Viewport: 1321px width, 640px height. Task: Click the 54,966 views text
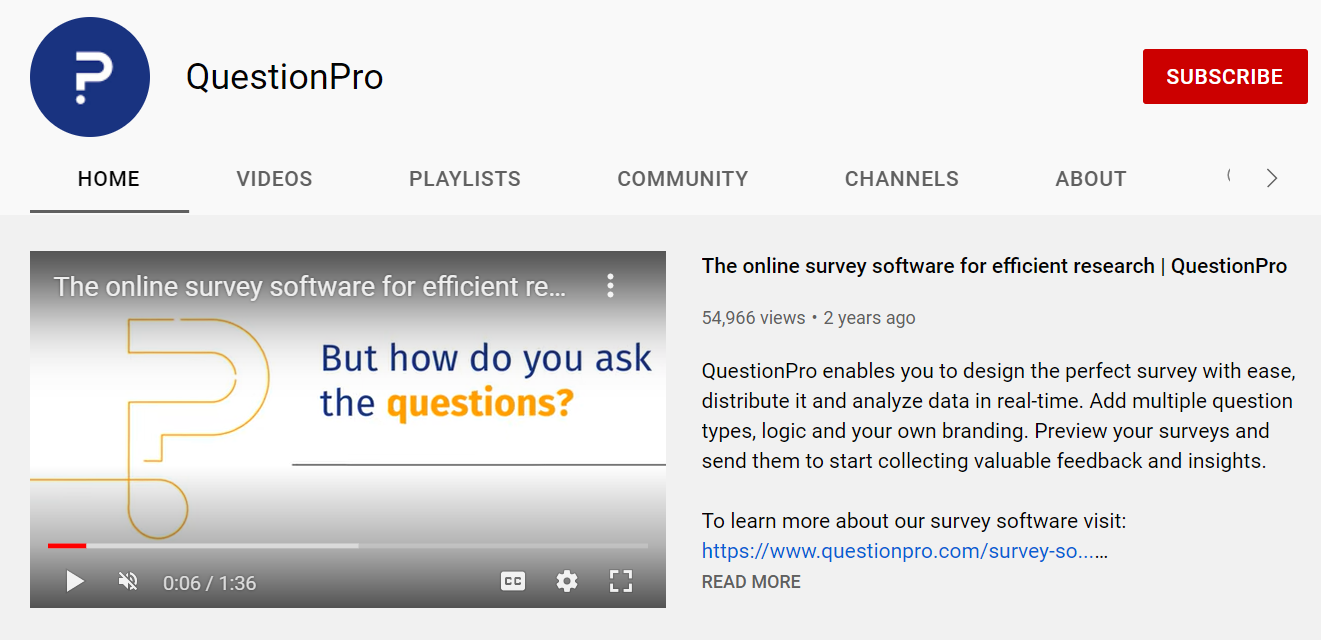[x=753, y=318]
